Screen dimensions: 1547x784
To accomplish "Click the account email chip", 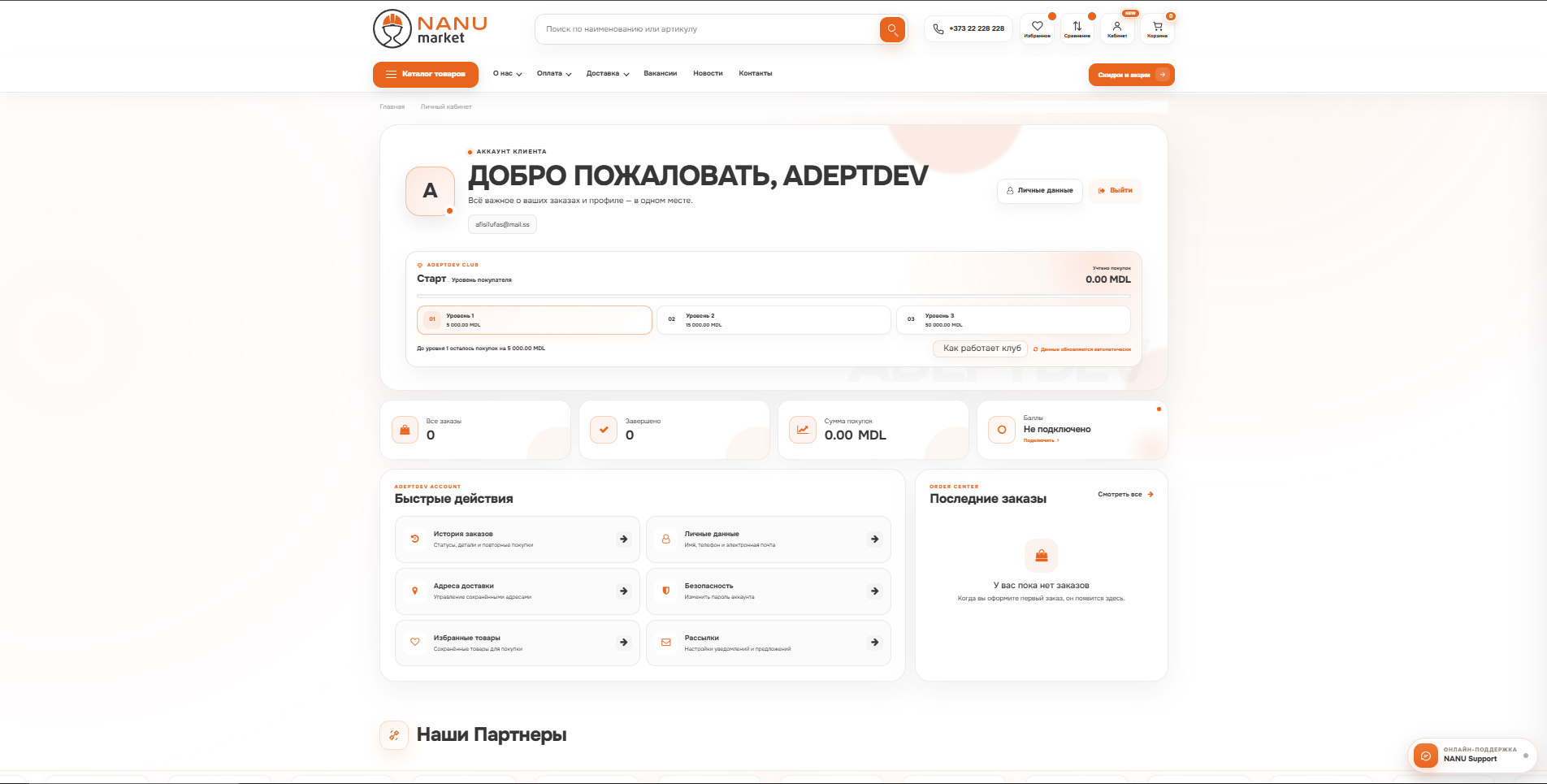I will [502, 224].
